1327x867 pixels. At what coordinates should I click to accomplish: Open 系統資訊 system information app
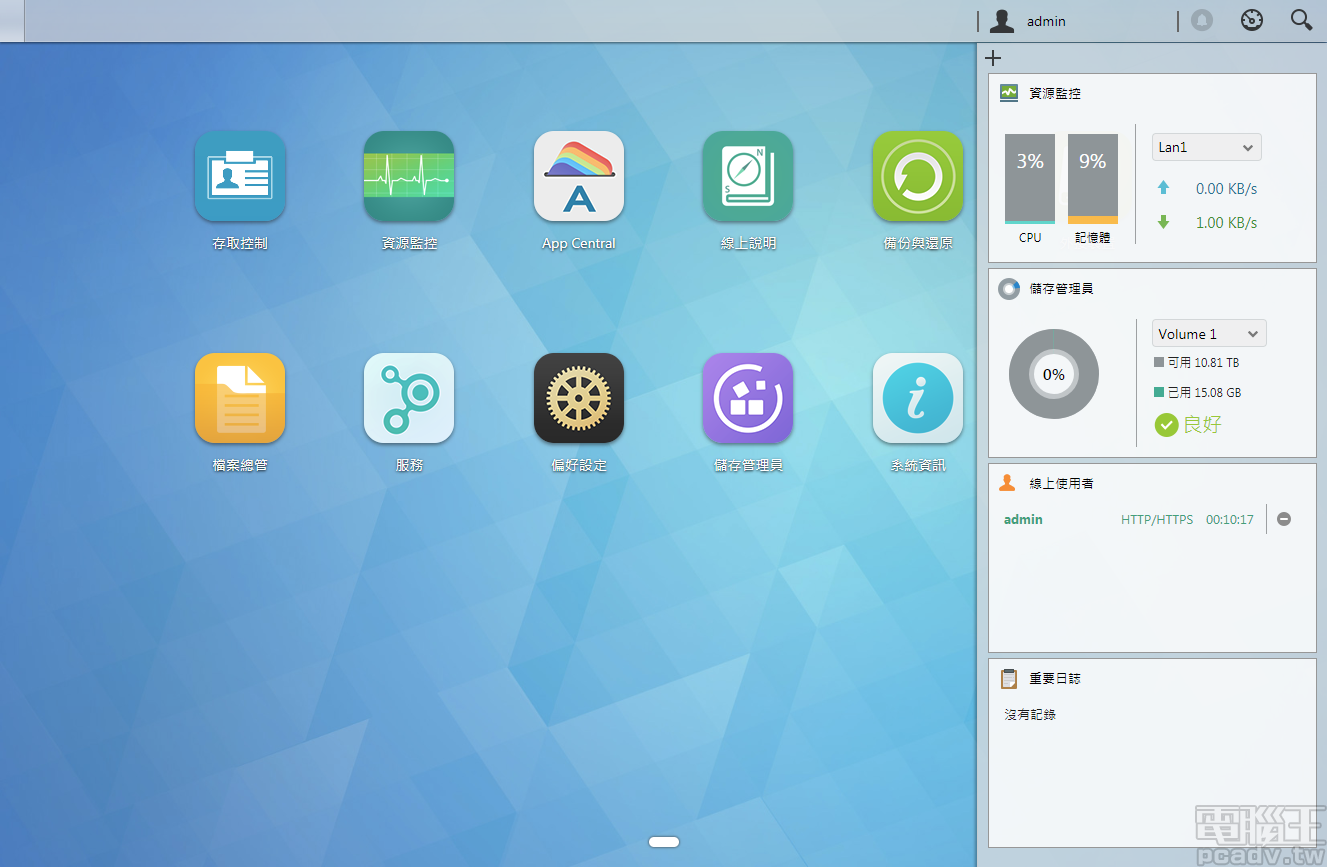(918, 398)
